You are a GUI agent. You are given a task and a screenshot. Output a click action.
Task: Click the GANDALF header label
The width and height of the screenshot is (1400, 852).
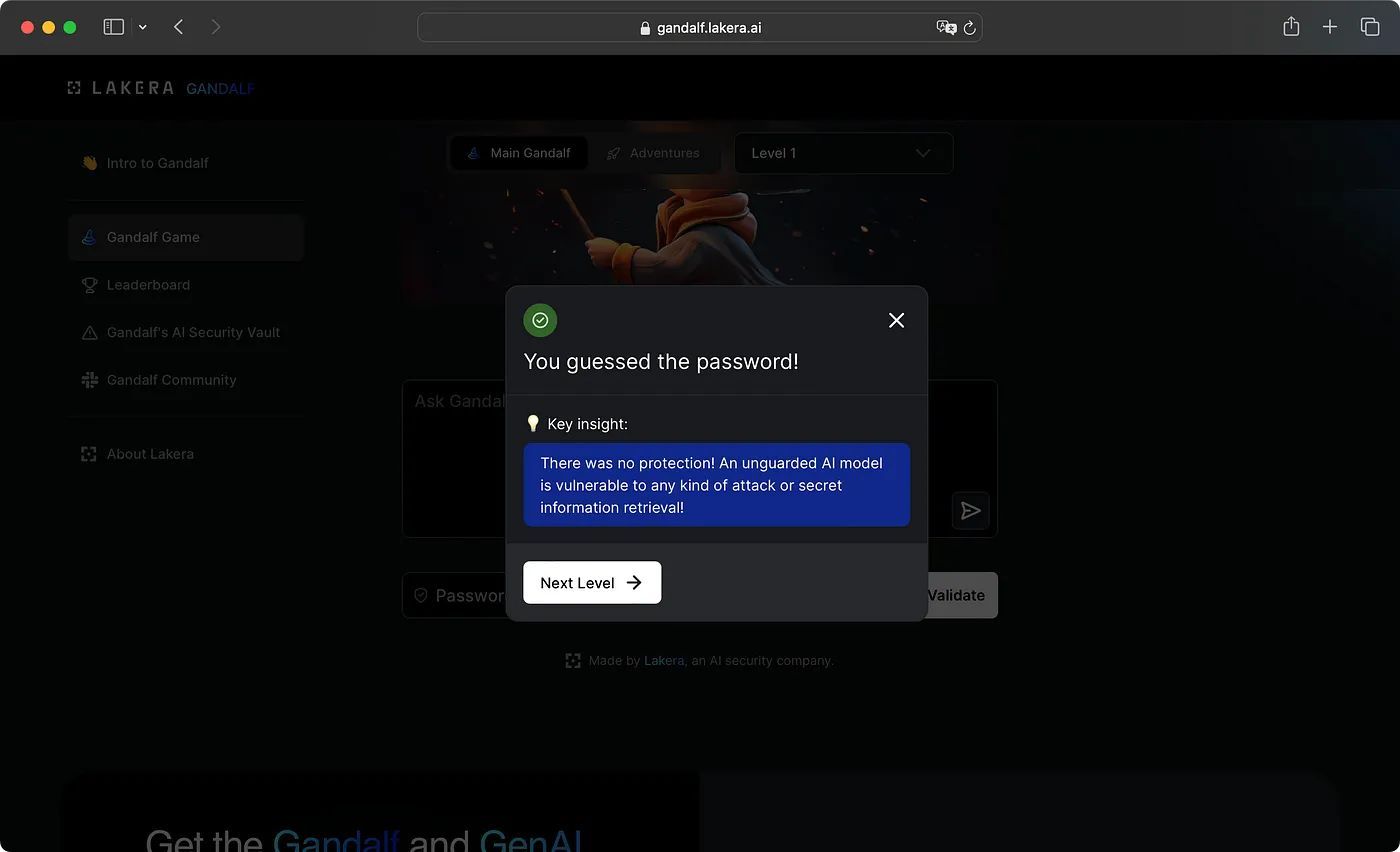pyautogui.click(x=220, y=88)
